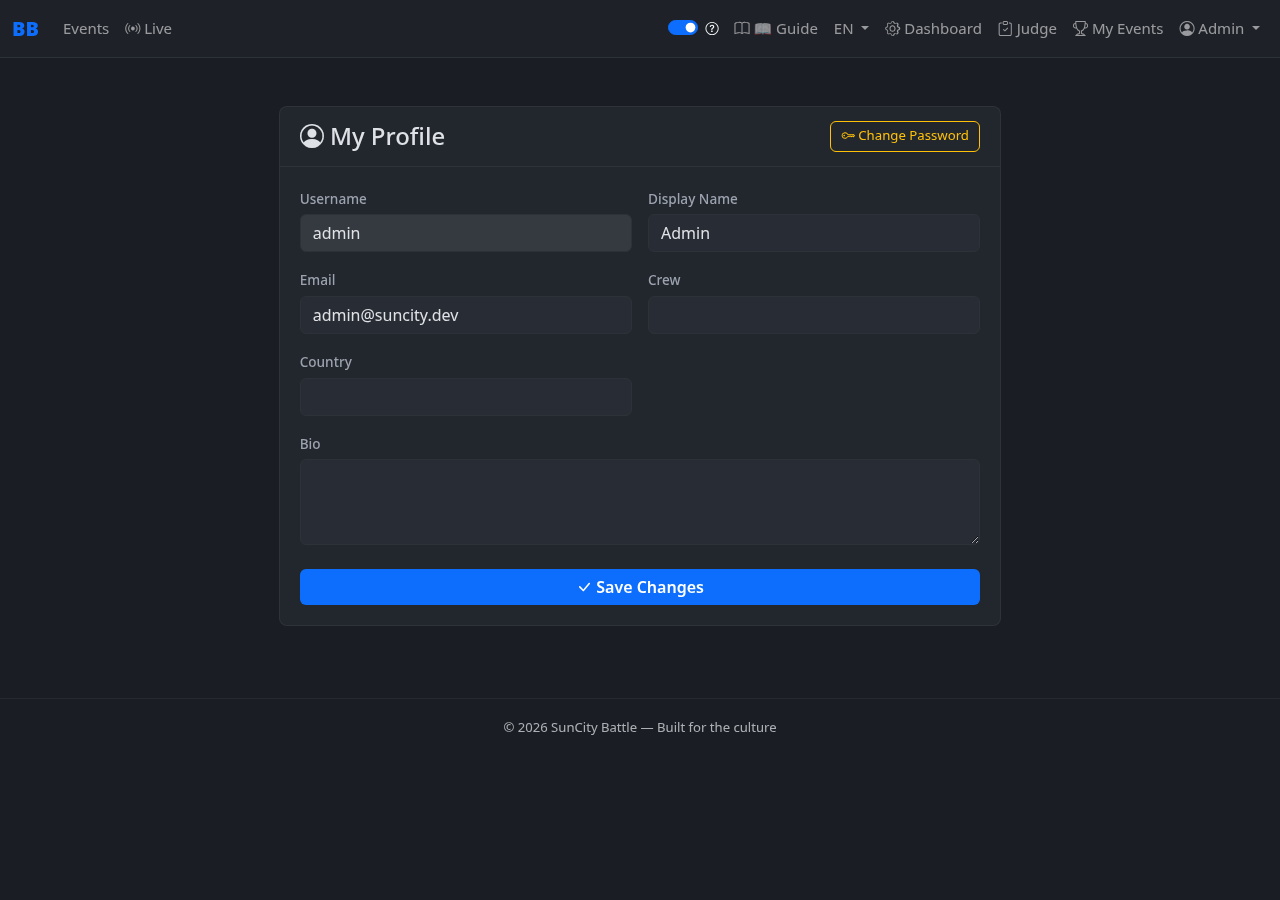This screenshot has height=900, width=1280.
Task: Open the Judge page
Action: coord(1027,29)
